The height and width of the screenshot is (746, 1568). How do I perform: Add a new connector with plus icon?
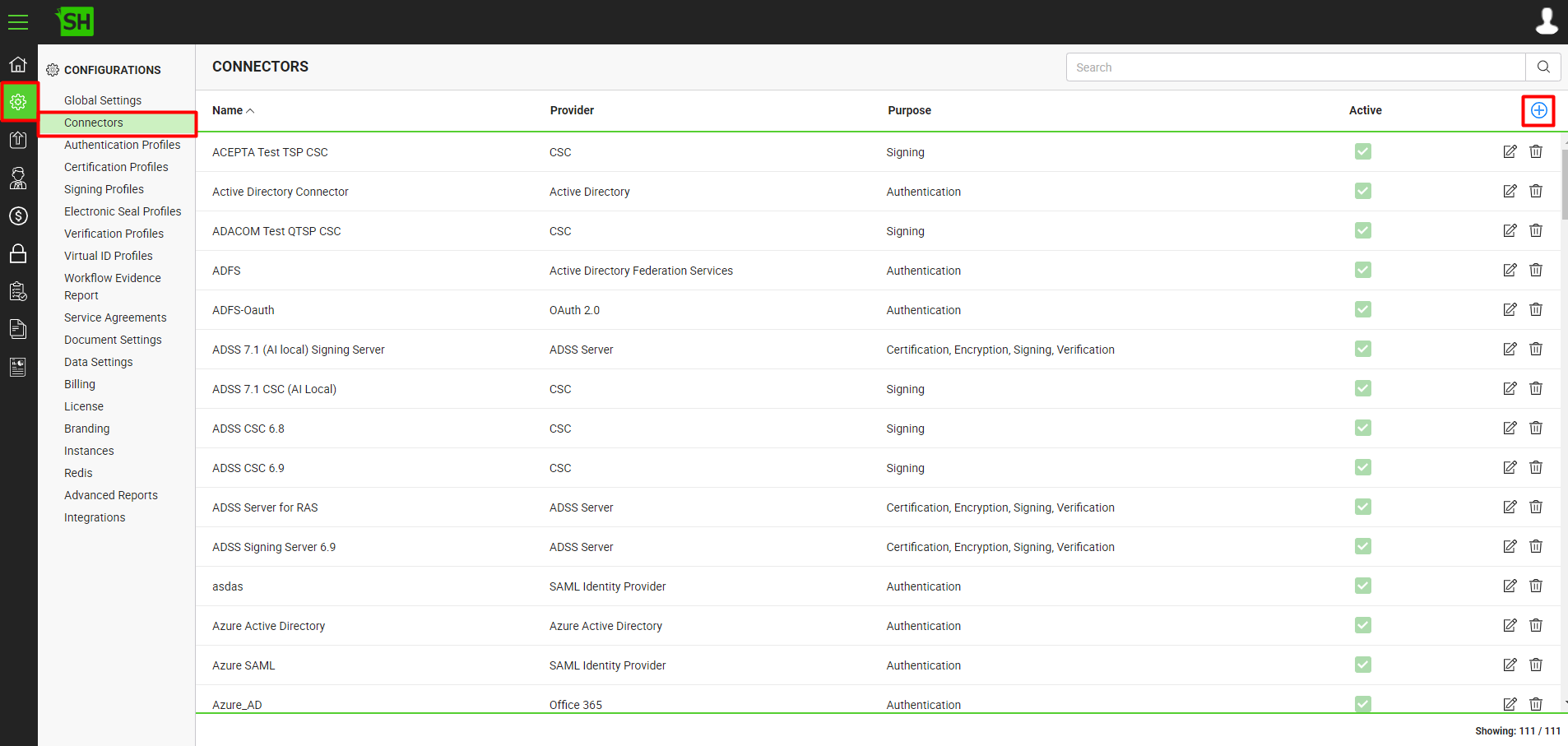coord(1538,110)
